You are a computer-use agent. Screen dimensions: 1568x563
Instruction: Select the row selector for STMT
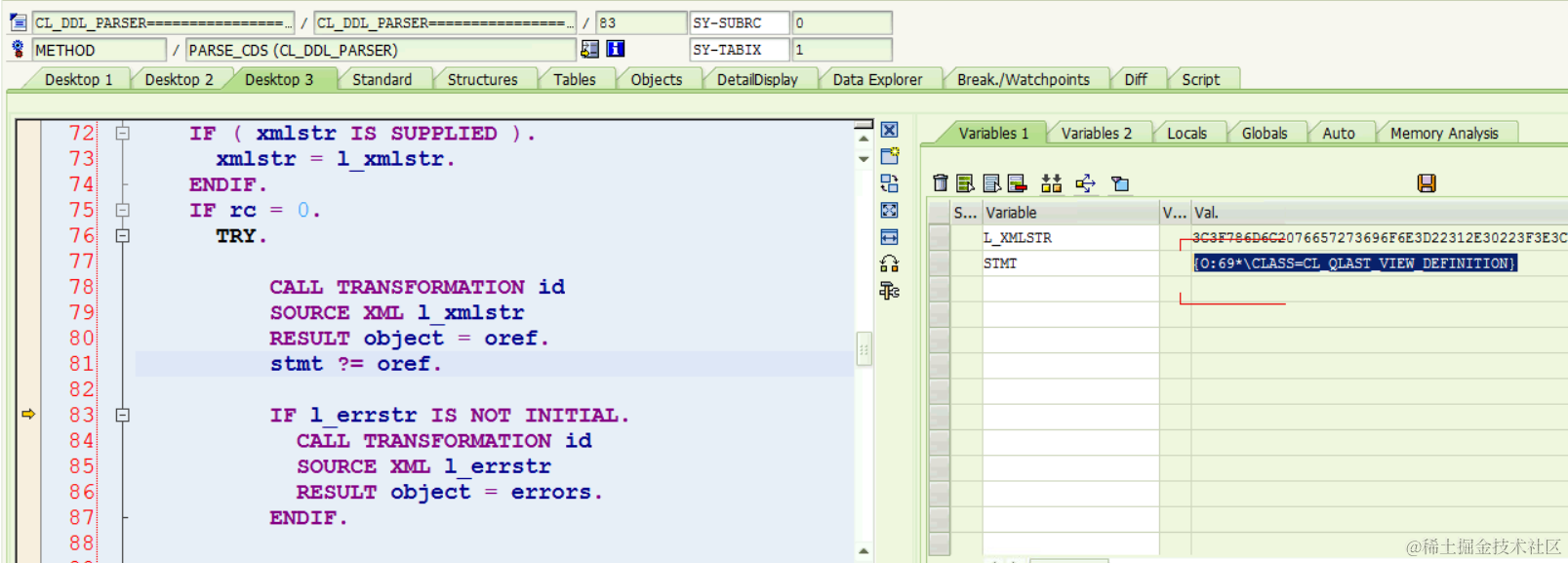[940, 263]
